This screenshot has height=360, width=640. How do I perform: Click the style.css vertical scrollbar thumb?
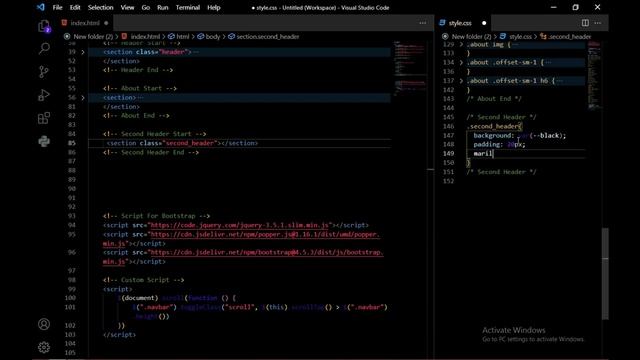click(x=605, y=273)
